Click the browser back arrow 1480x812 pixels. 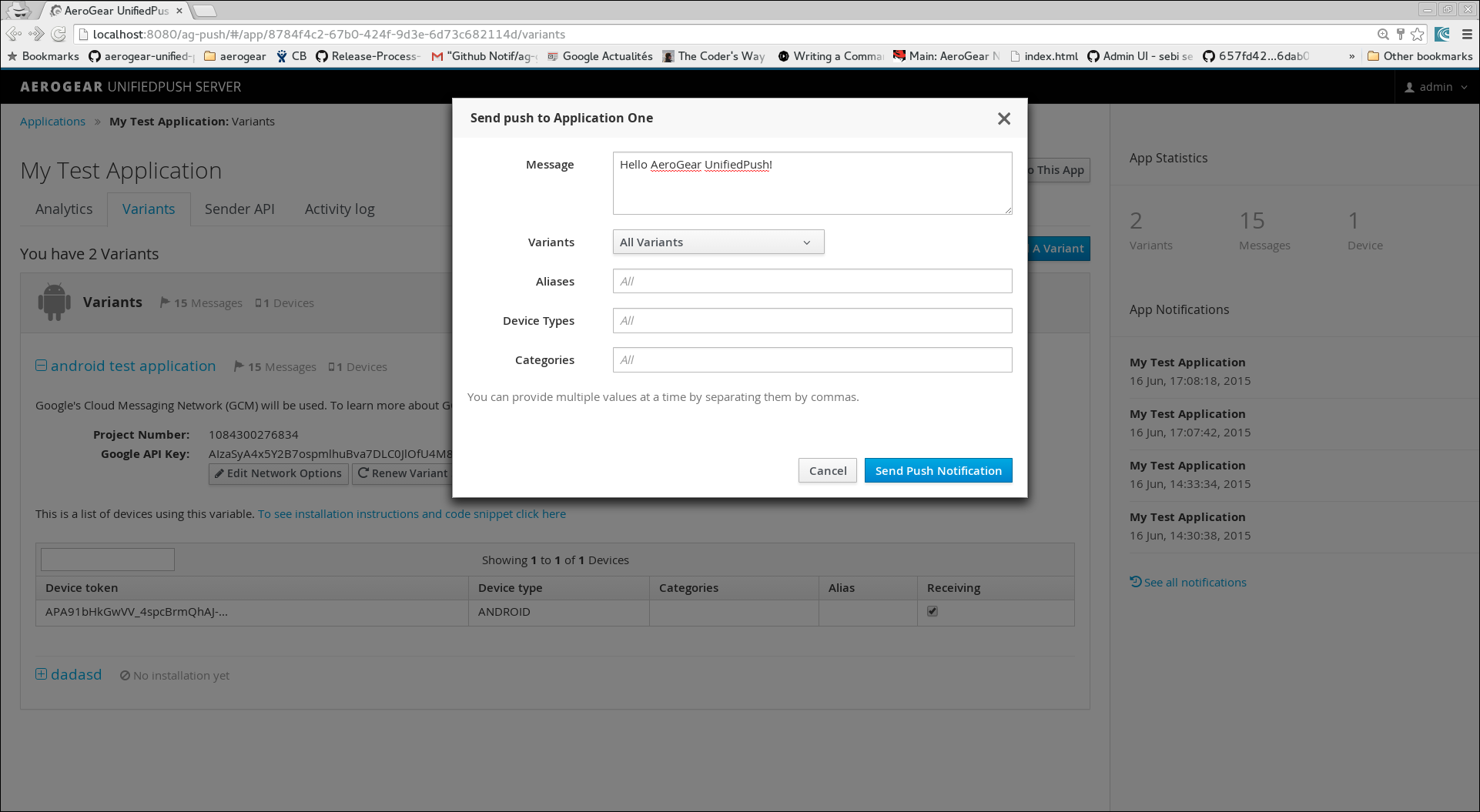pyautogui.click(x=14, y=35)
